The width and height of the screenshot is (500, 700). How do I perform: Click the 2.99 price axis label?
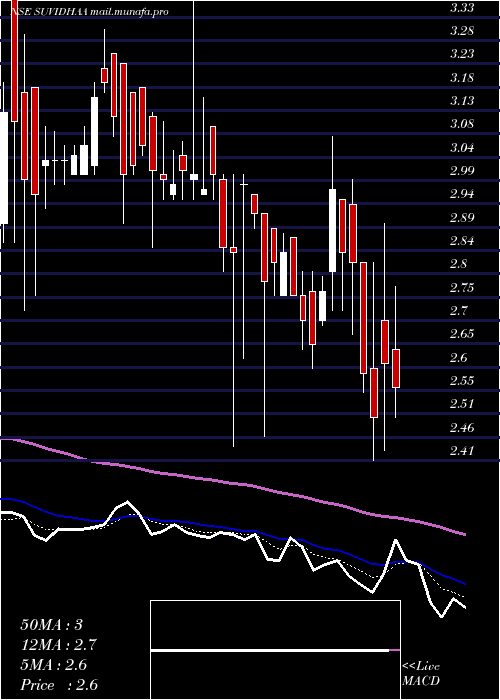click(461, 171)
